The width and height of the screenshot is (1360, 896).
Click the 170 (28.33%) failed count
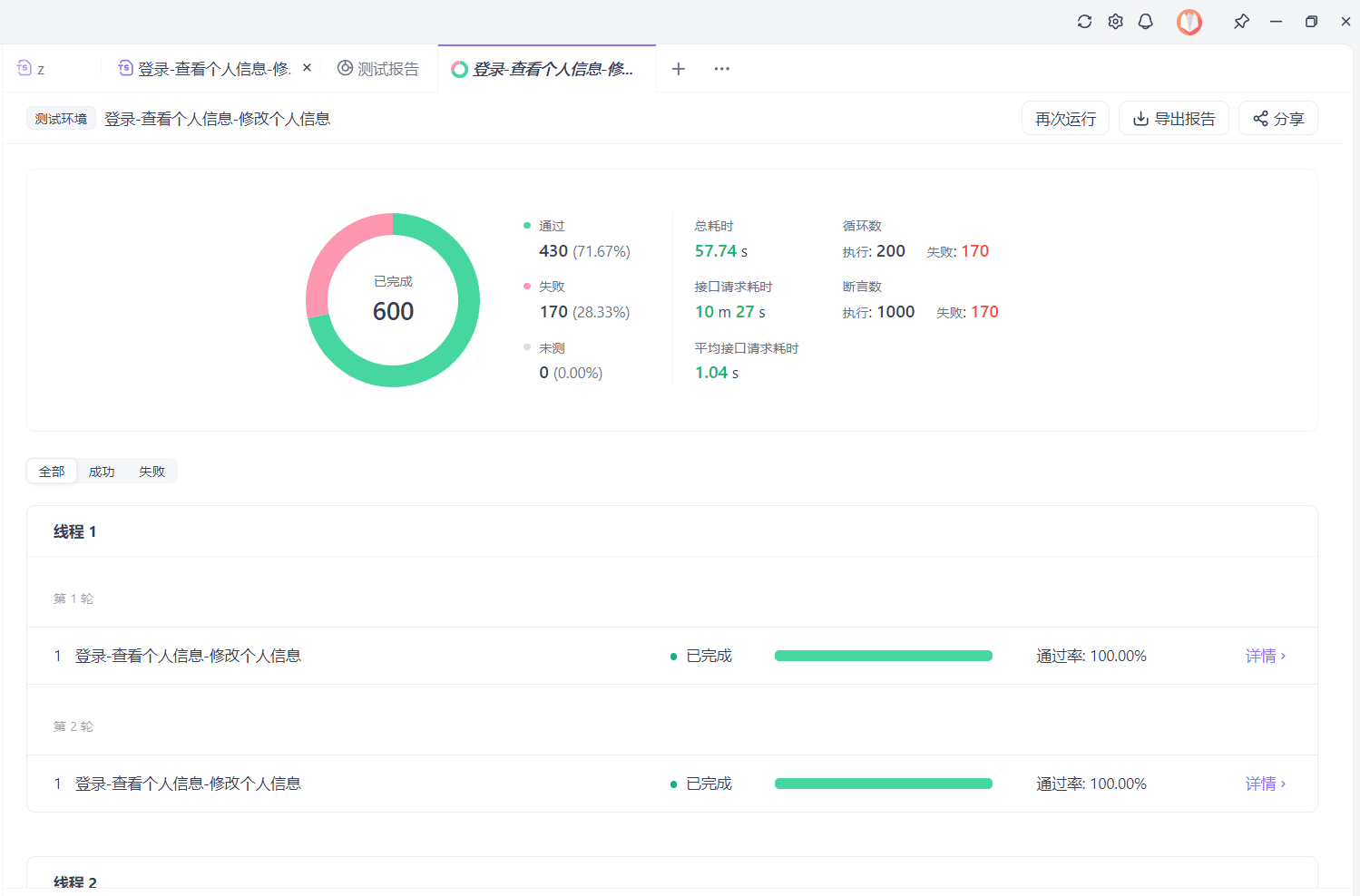coord(584,312)
